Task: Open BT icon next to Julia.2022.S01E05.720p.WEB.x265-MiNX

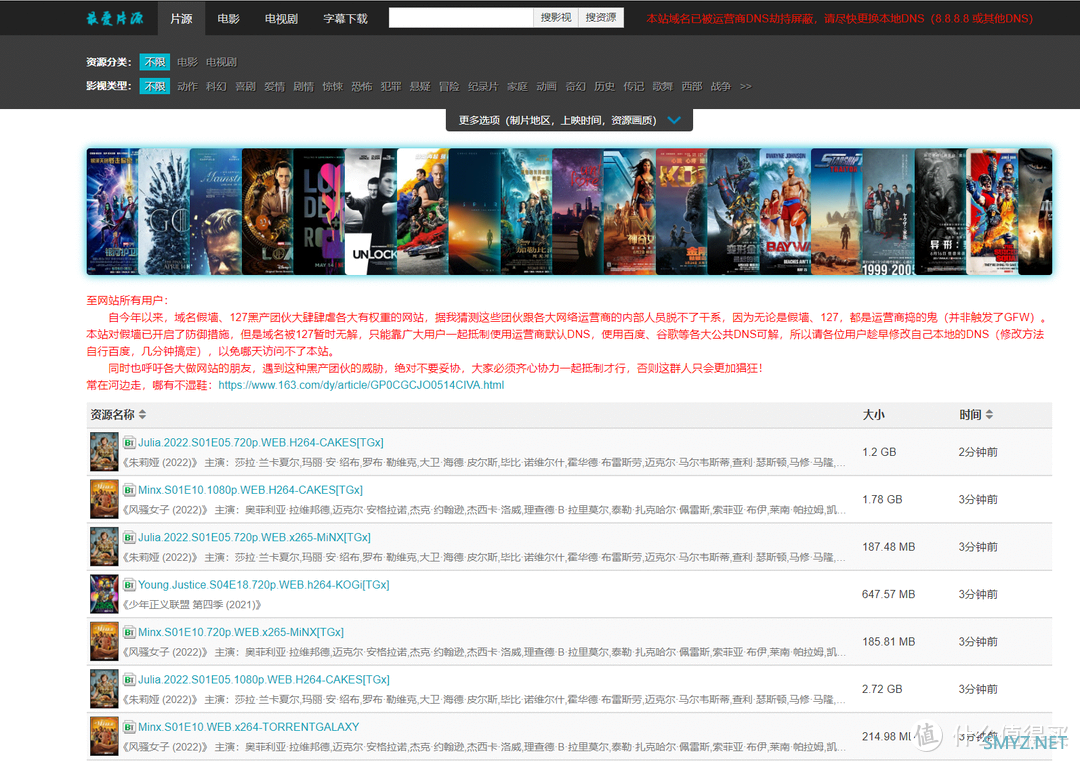Action: point(129,538)
